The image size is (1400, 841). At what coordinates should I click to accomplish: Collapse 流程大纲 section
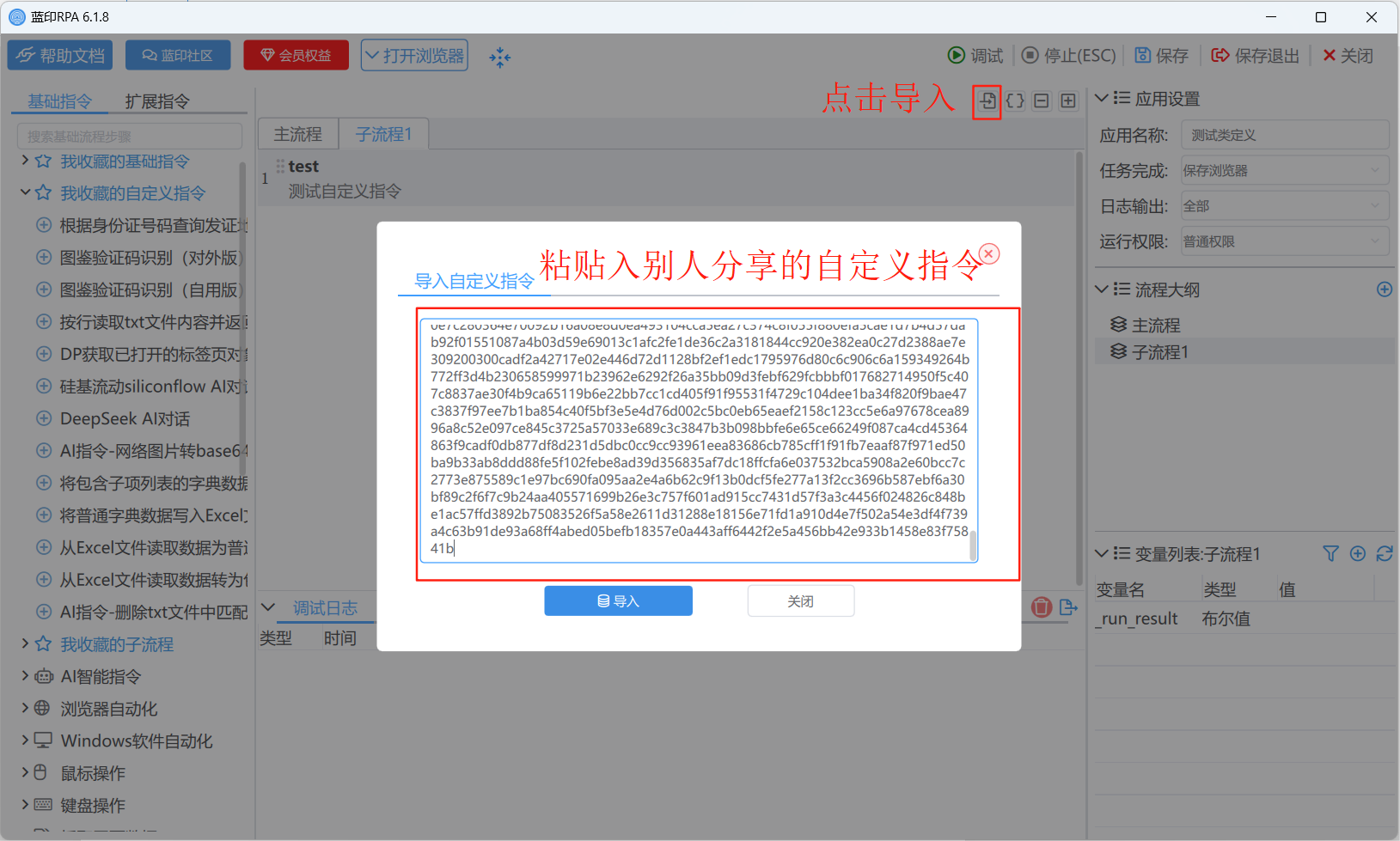point(1101,289)
